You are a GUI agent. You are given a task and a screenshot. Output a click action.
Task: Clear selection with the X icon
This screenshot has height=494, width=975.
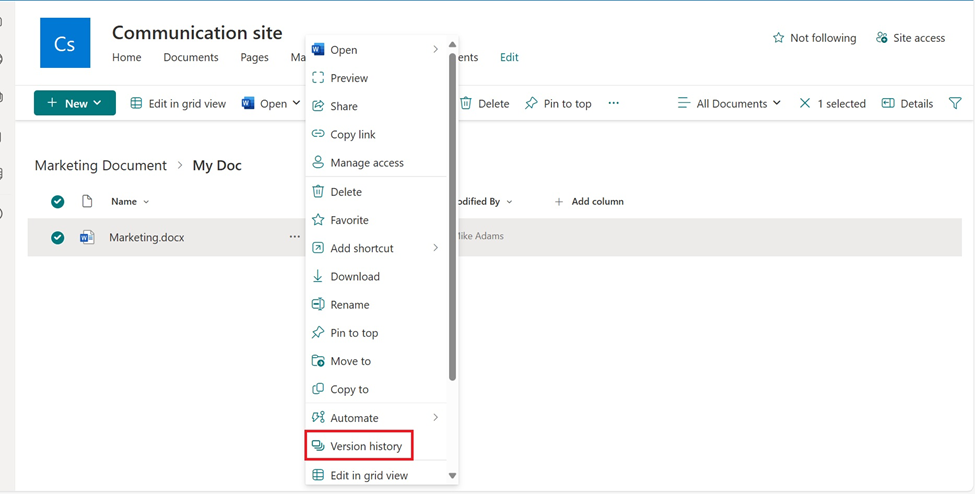pos(805,103)
